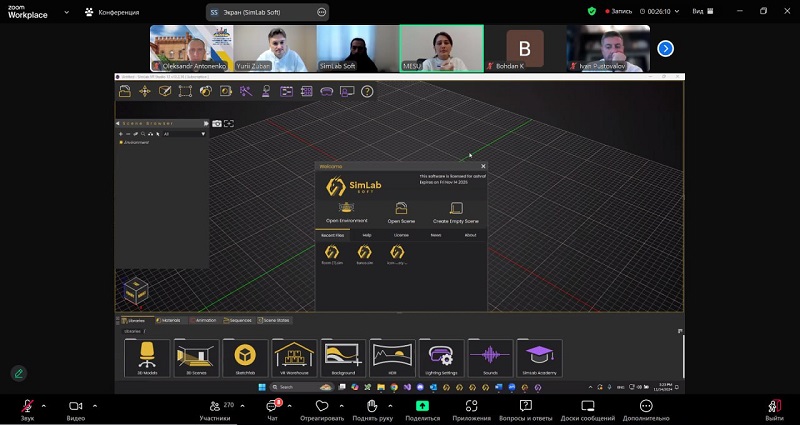The image size is (800, 425).
Task: Open the HDR library folder
Action: click(x=392, y=358)
